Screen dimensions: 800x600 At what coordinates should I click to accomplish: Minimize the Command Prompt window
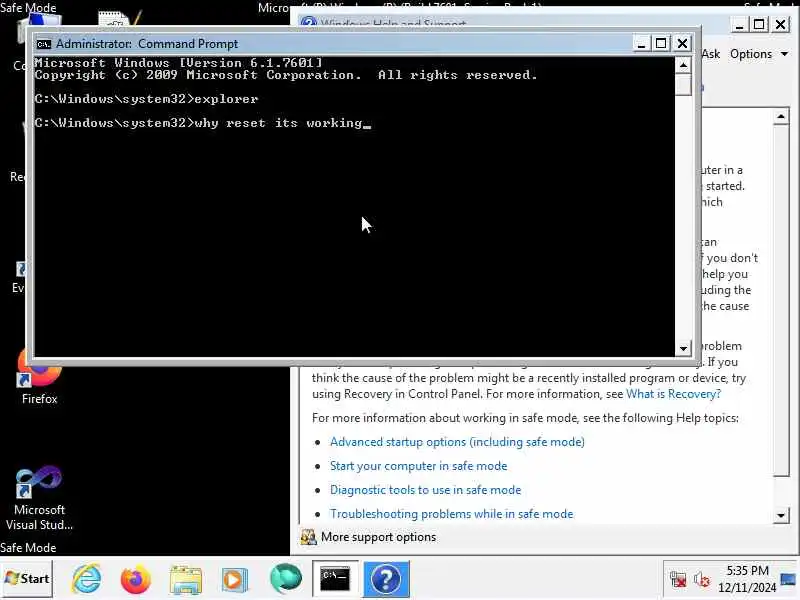[x=641, y=43]
